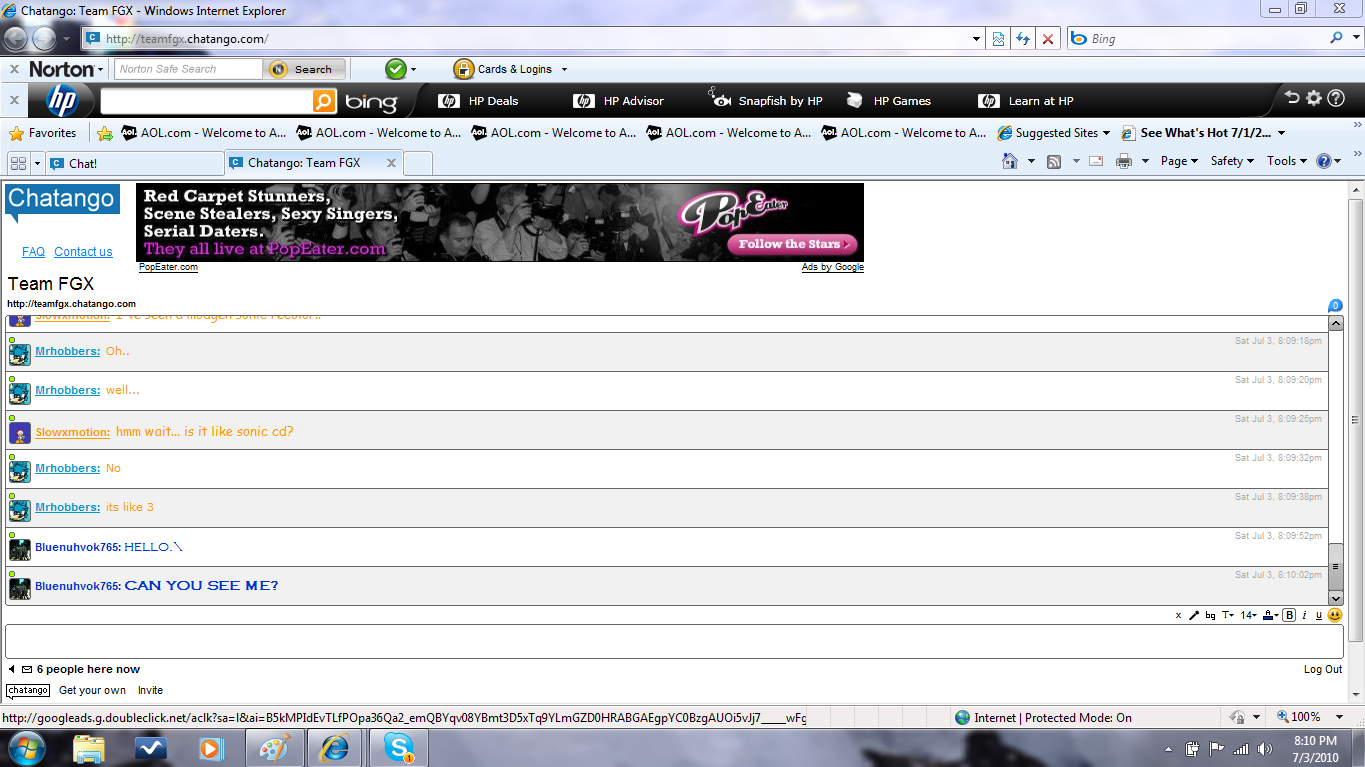The height and width of the screenshot is (767, 1365).
Task: Open HP toolbar help question mark
Action: [x=1336, y=98]
